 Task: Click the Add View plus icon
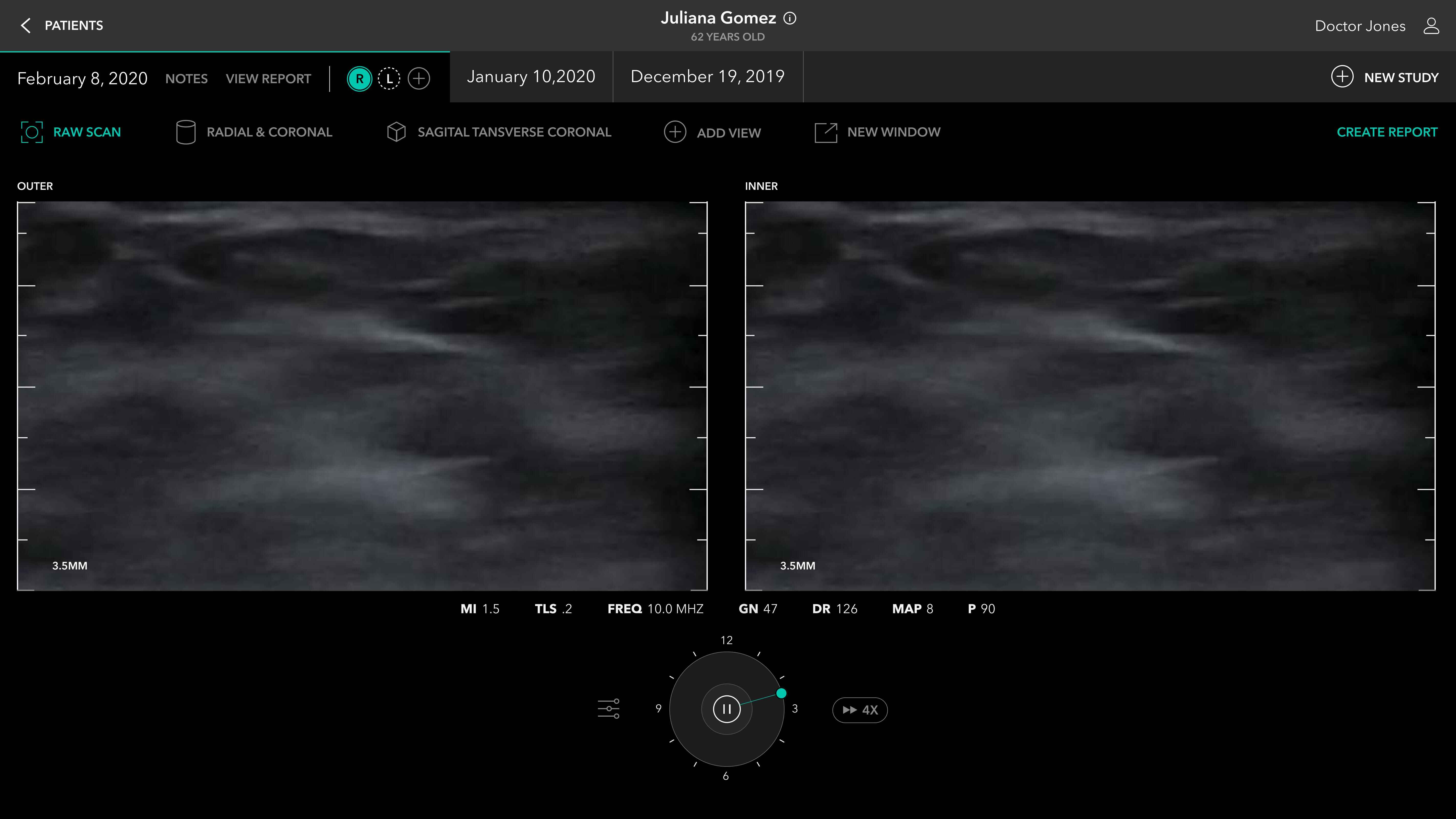tap(675, 132)
